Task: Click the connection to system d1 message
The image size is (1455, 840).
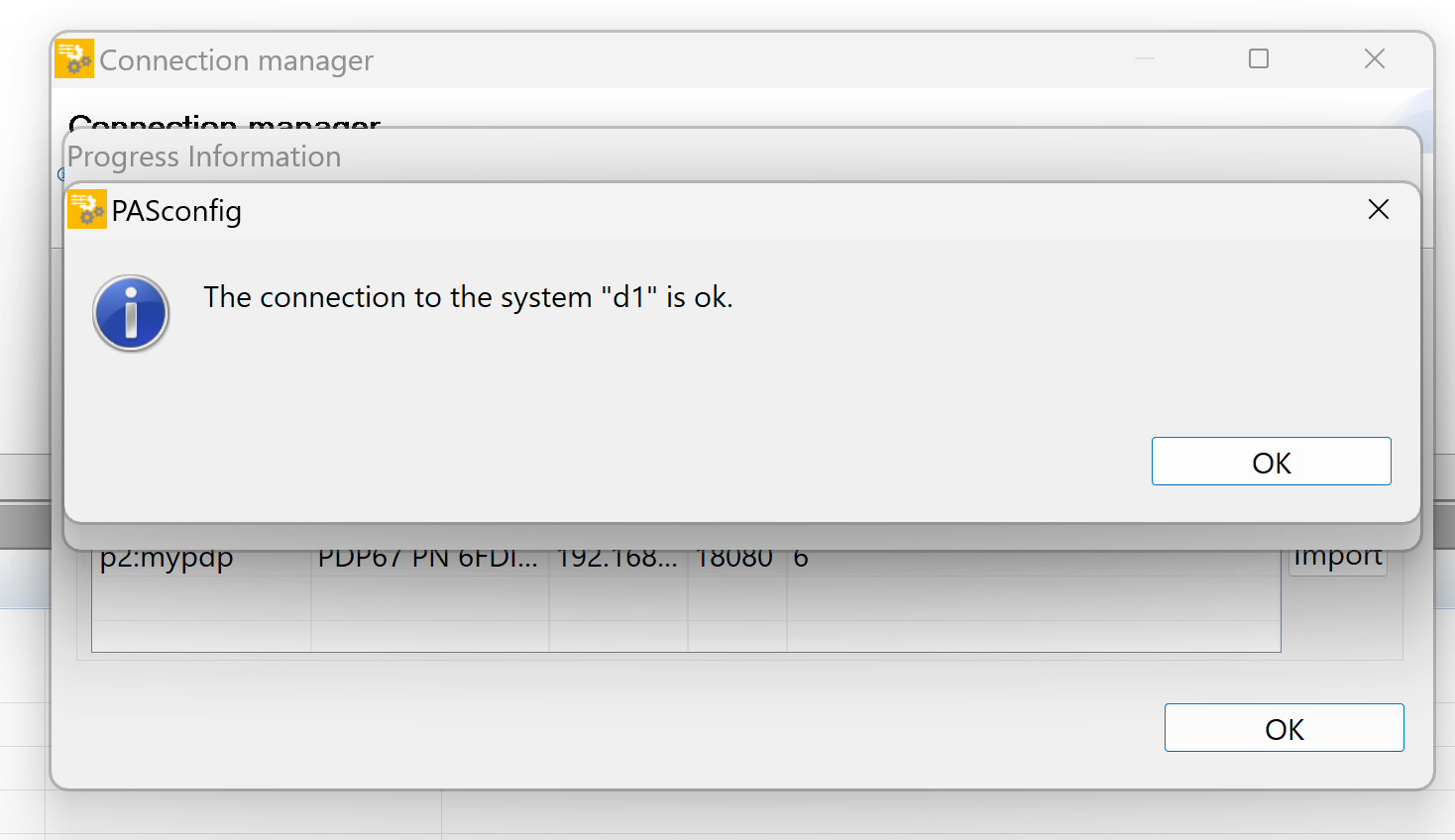Action: [468, 297]
